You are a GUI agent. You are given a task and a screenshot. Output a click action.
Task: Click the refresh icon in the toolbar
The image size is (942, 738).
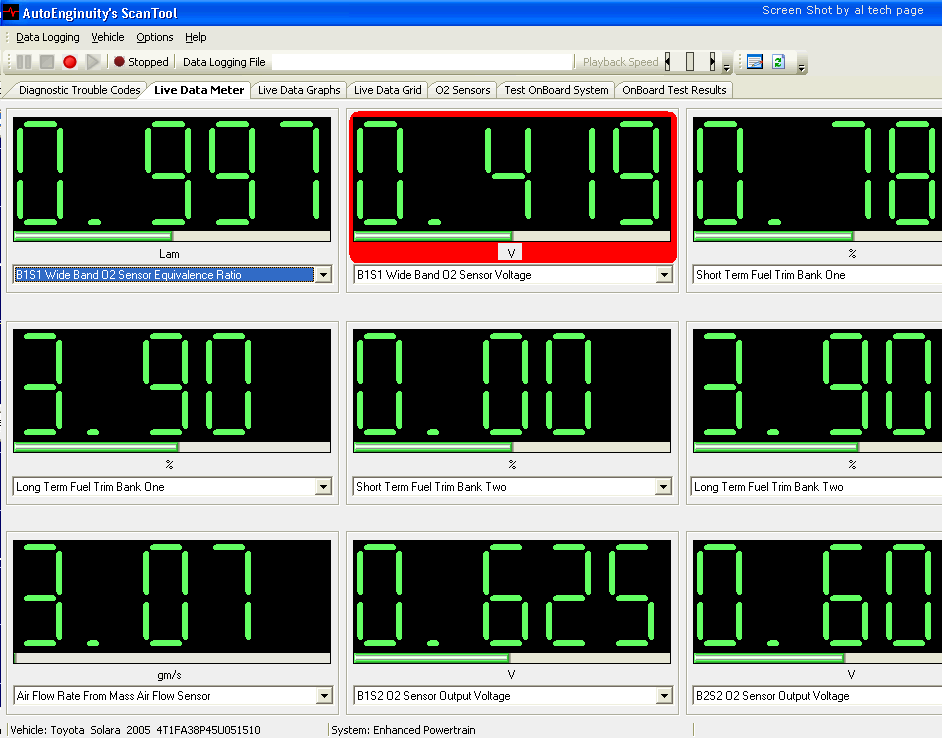(778, 62)
